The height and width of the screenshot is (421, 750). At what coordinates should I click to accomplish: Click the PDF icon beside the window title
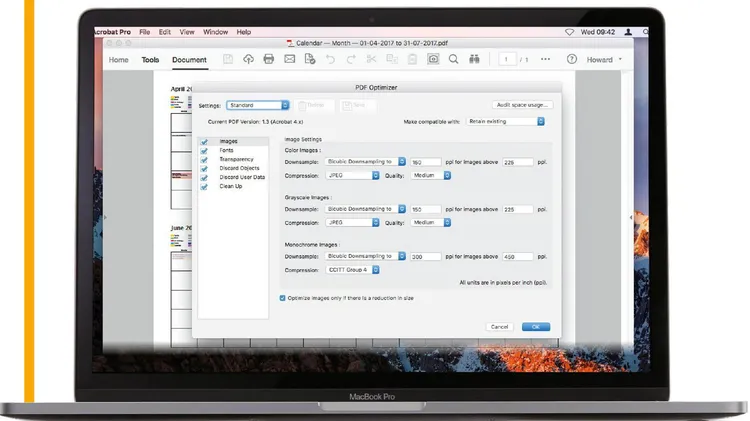pyautogui.click(x=290, y=43)
